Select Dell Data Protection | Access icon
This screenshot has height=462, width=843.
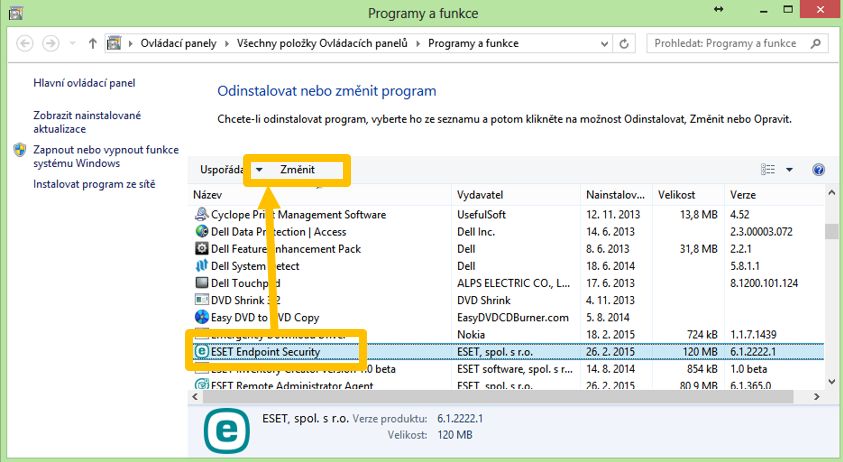point(202,231)
